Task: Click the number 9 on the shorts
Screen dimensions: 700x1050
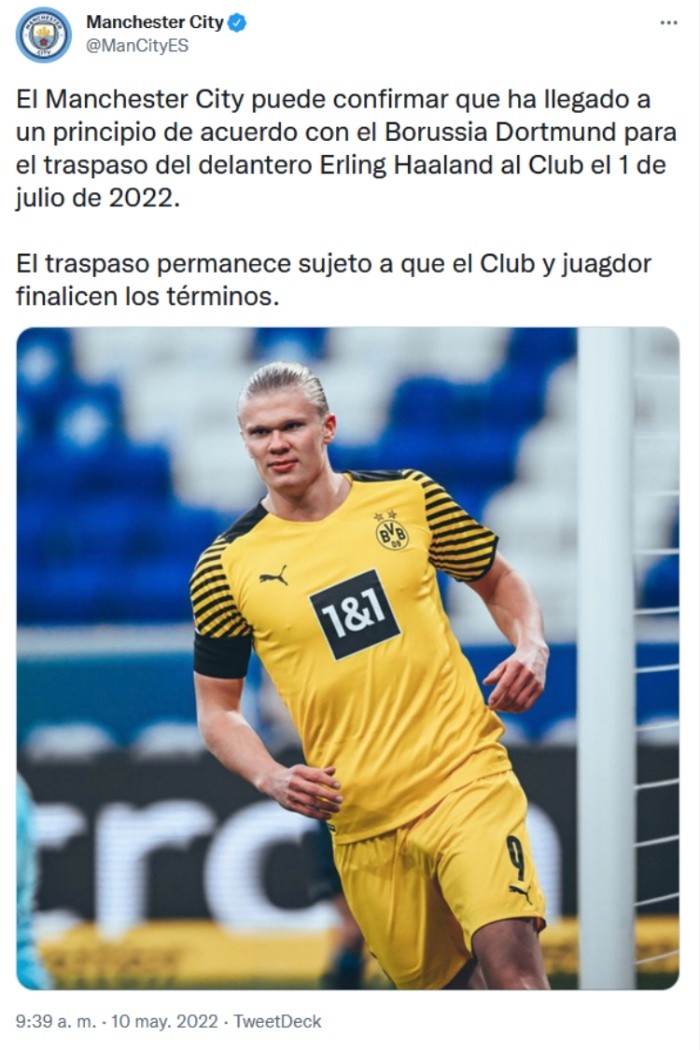Action: click(x=515, y=858)
